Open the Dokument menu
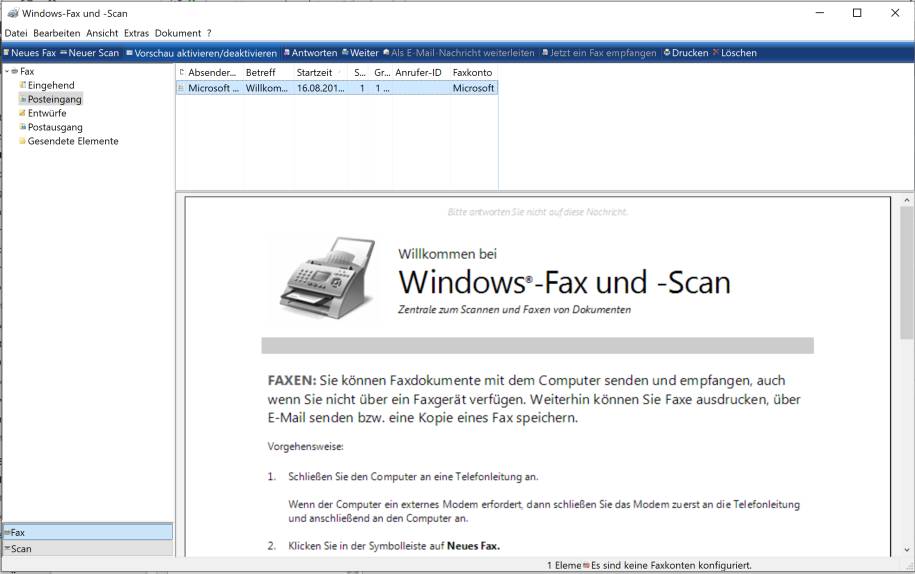Image resolution: width=915 pixels, height=574 pixels. pos(177,33)
